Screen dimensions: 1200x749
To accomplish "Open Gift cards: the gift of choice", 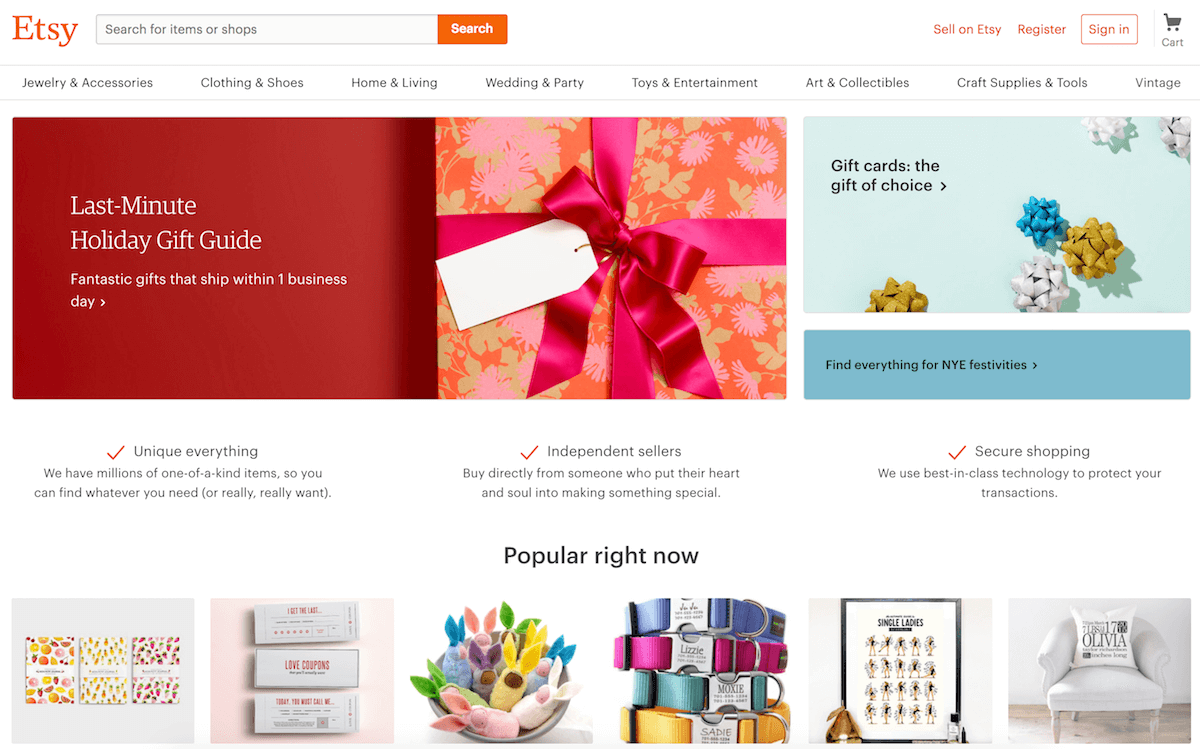I will coord(997,215).
